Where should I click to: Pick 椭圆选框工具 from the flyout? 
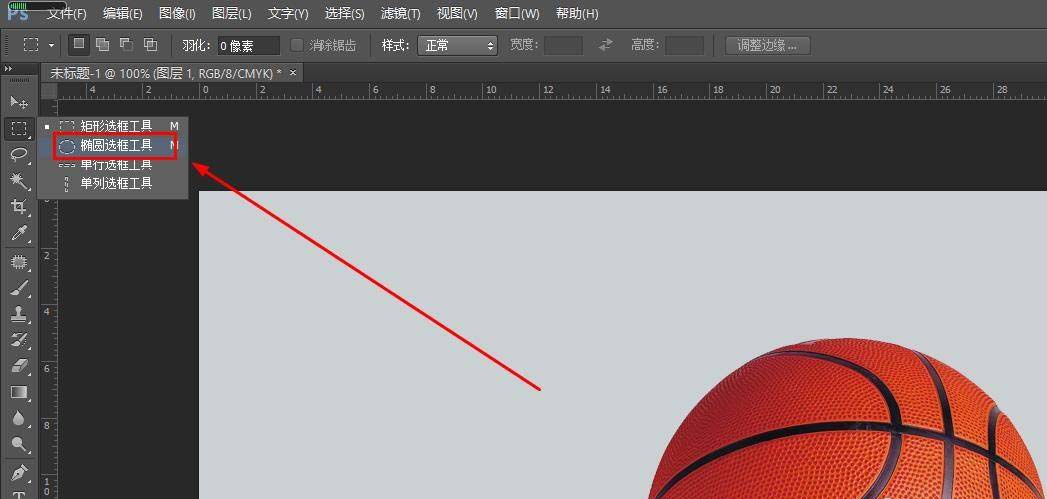point(112,145)
